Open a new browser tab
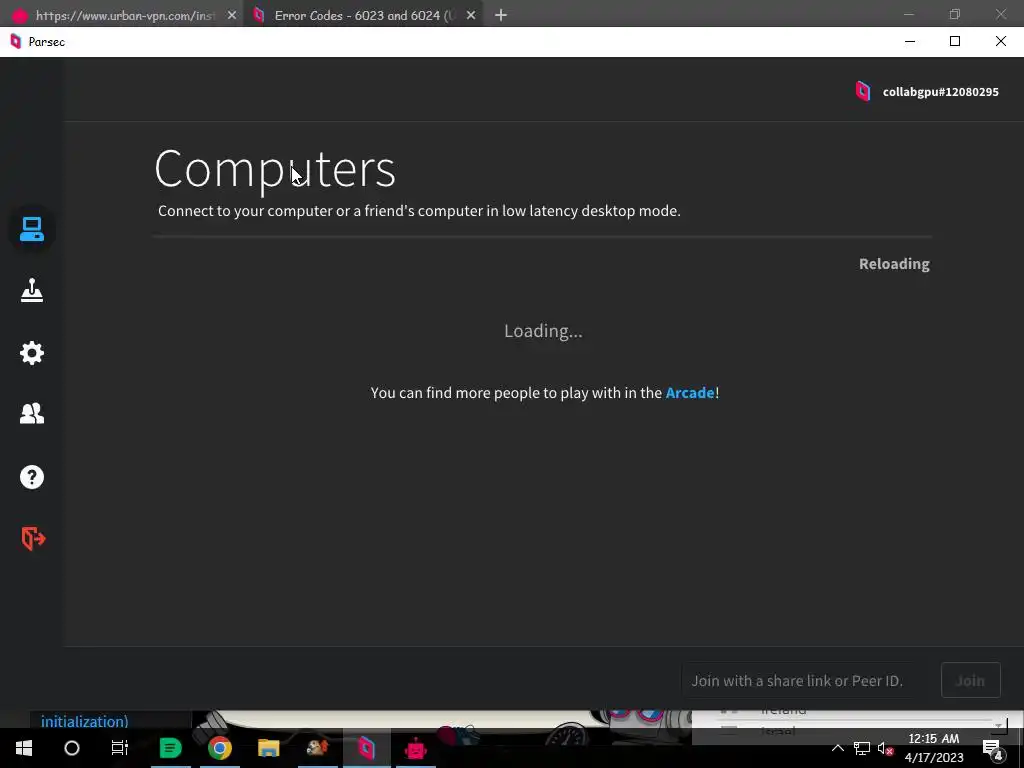The height and width of the screenshot is (768, 1024). (501, 15)
